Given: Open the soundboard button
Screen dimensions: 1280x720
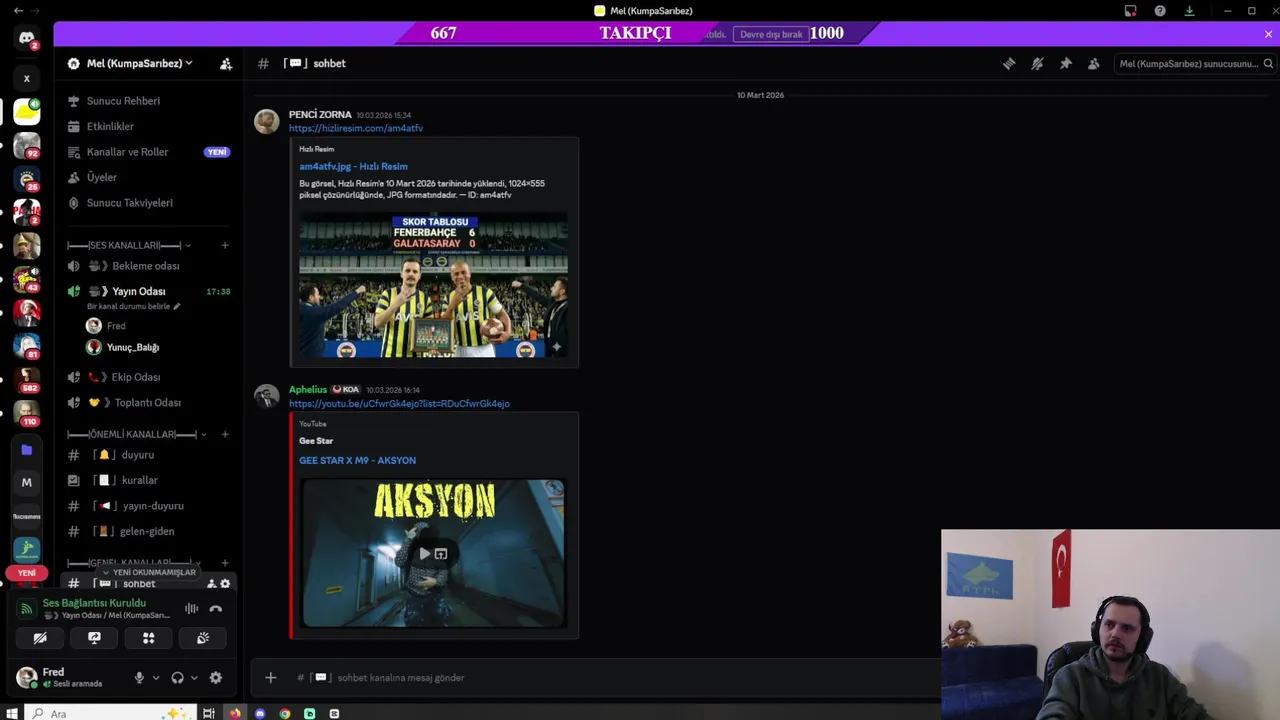Looking at the screenshot, I should click(203, 638).
